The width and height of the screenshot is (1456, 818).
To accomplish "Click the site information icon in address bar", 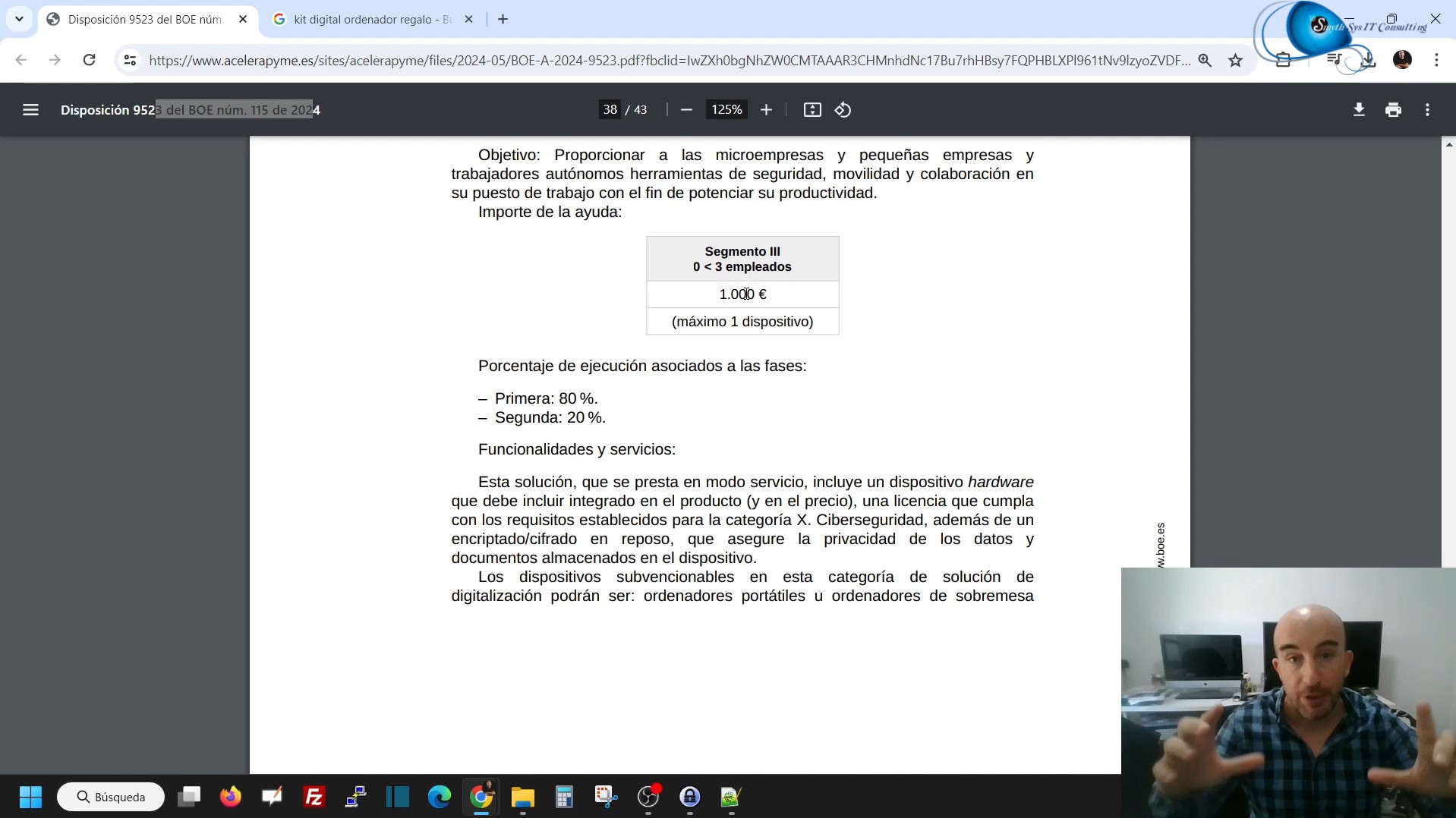I will coord(130,61).
